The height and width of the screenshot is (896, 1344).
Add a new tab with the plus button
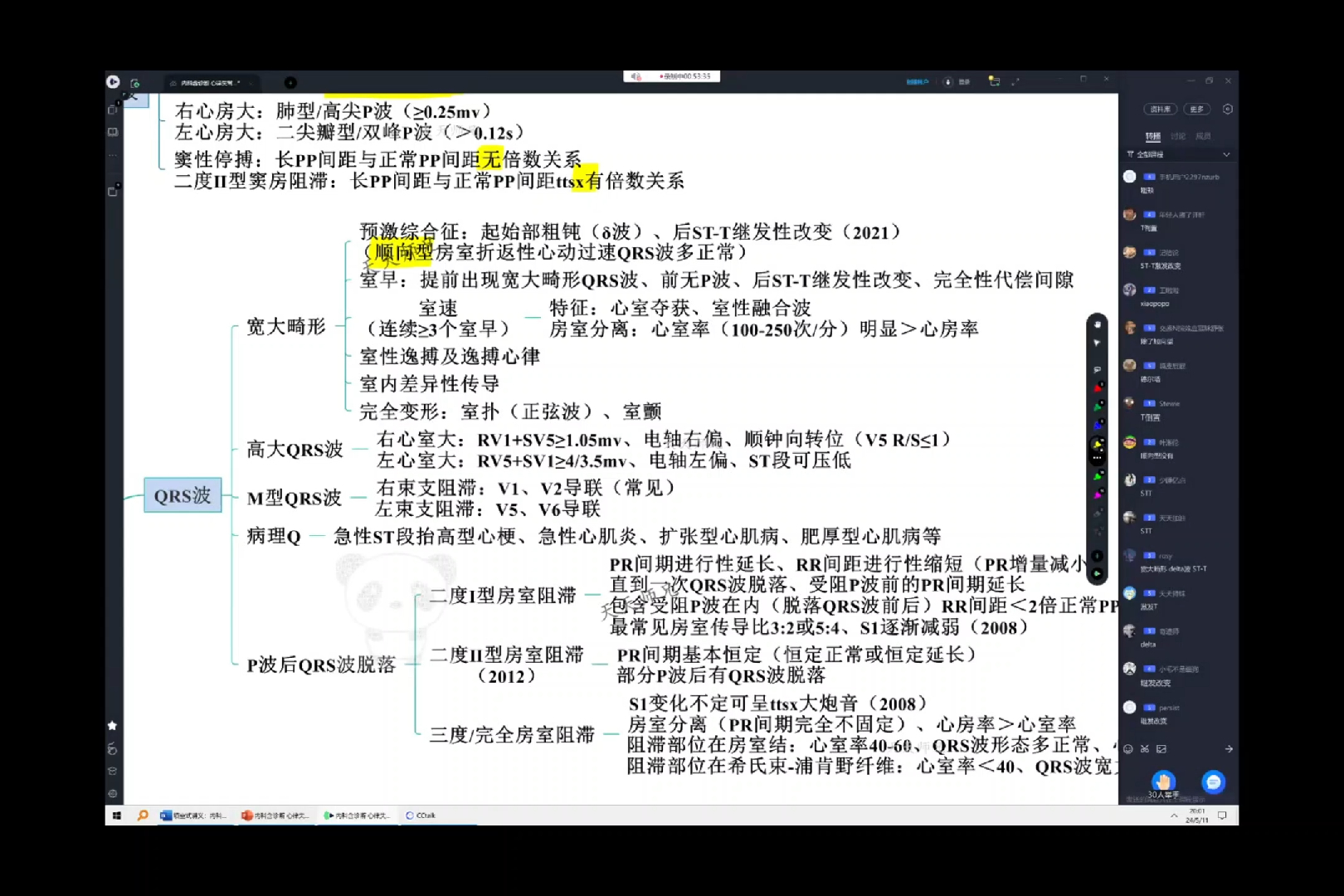(290, 83)
